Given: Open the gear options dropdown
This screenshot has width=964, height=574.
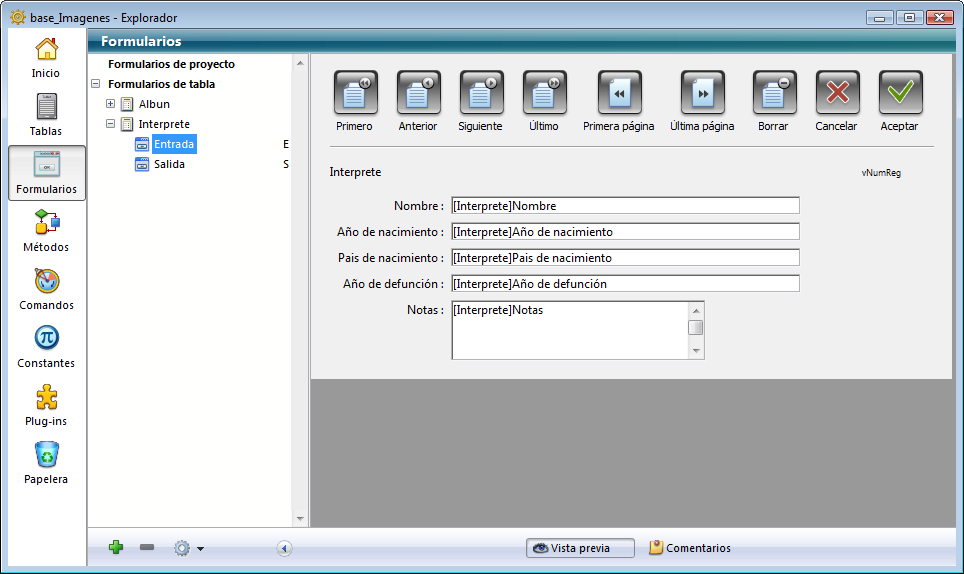Looking at the screenshot, I should pos(188,548).
